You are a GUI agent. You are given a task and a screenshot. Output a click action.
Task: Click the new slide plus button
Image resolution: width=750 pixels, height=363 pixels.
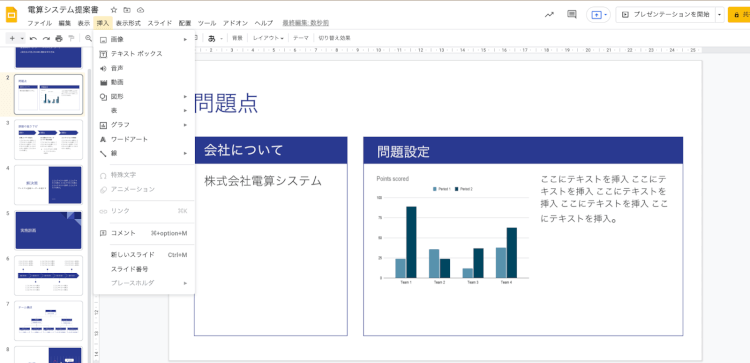click(x=12, y=38)
